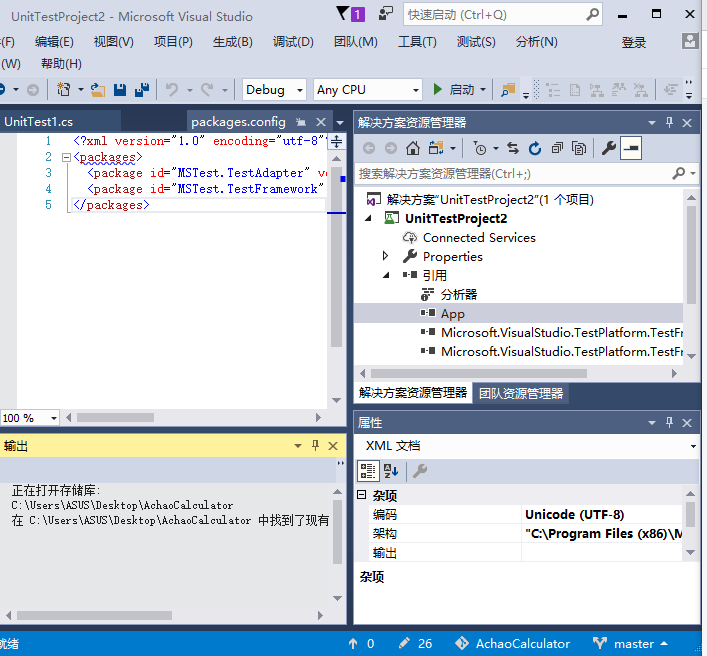Click the Save toolbar icon
Viewport: 707px width, 656px height.
click(120, 90)
